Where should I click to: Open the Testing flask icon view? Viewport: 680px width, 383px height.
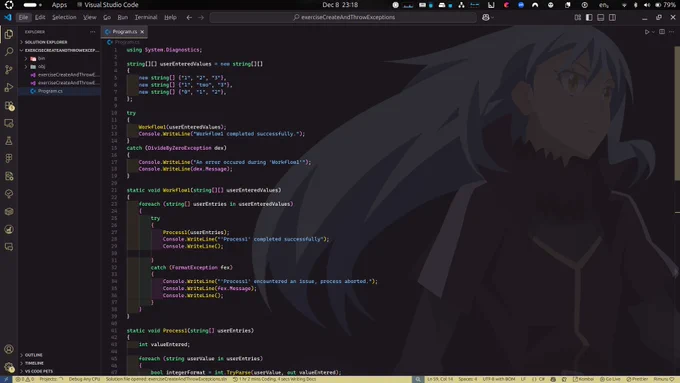pyautogui.click(x=9, y=141)
